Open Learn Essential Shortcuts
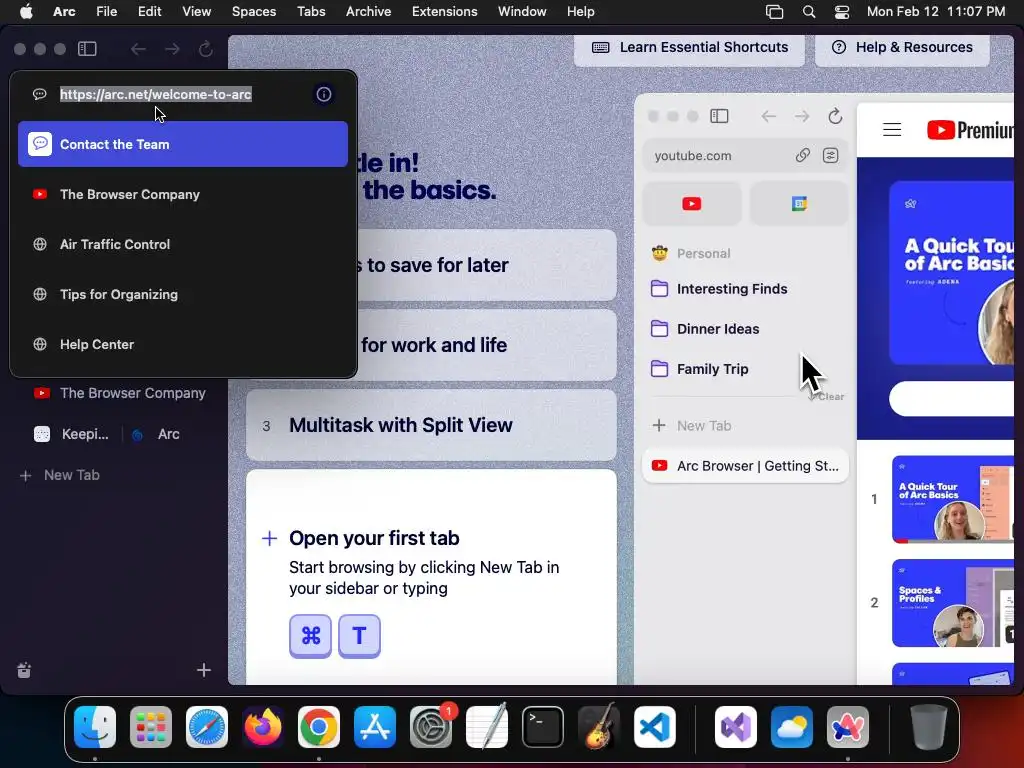 coord(689,47)
